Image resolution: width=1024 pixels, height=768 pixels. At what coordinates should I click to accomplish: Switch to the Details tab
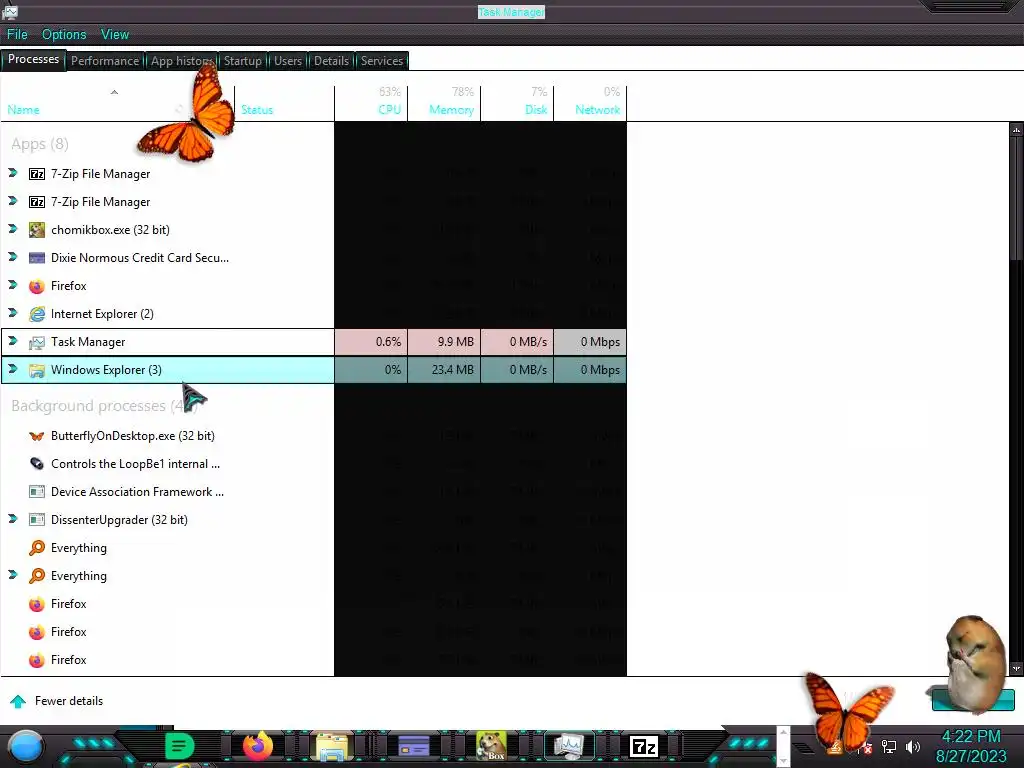pyautogui.click(x=331, y=61)
